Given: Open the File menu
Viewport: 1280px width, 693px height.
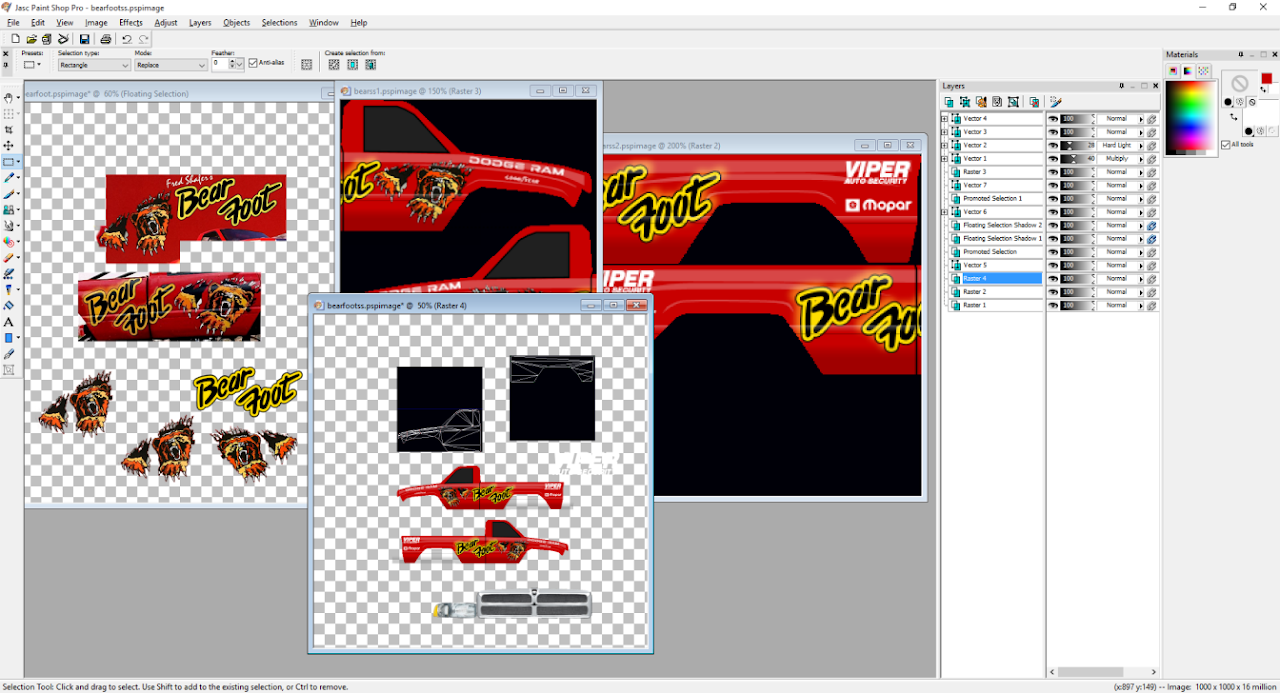Looking at the screenshot, I should 14,22.
